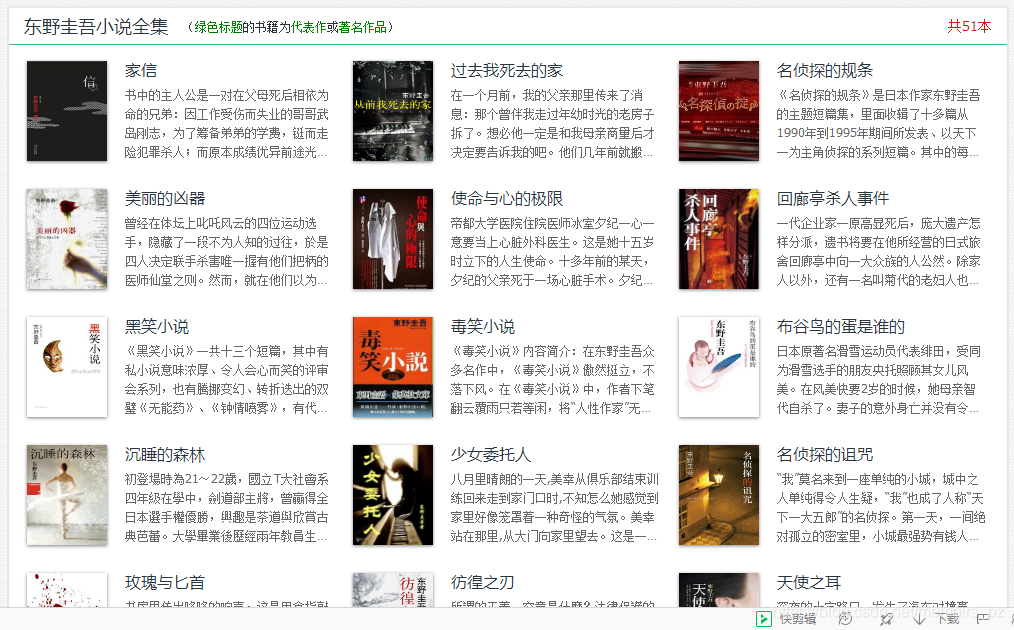This screenshot has height=630, width=1014.
Task: Open the book titled 彷徨之刃
Action: [x=482, y=583]
